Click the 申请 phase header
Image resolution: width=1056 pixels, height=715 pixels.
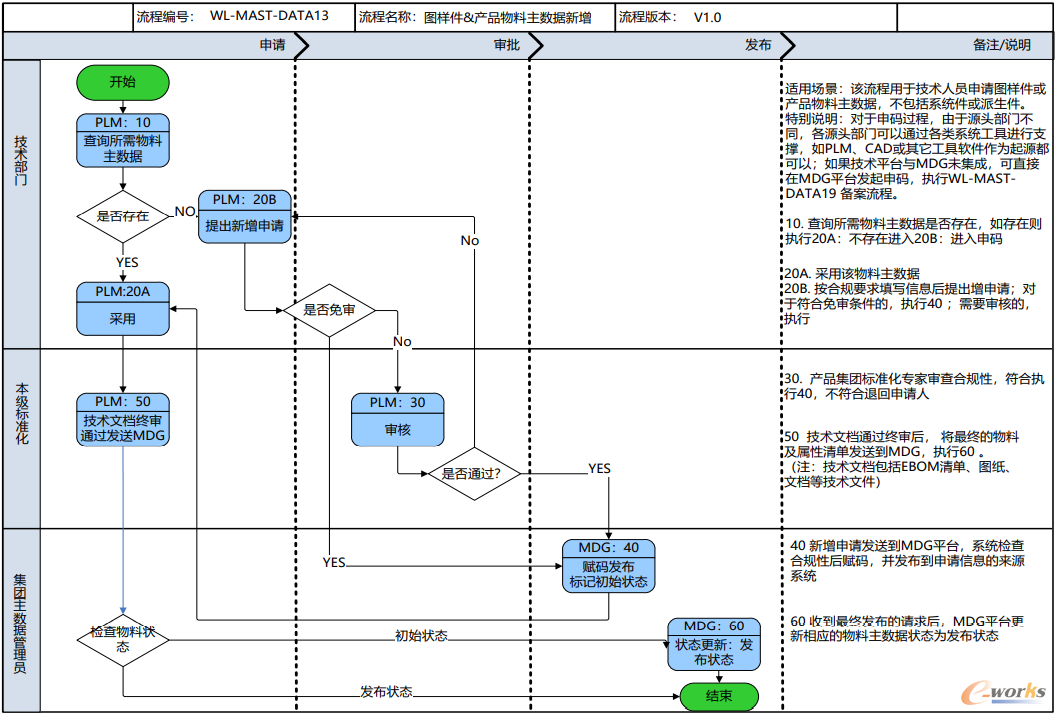[x=272, y=46]
